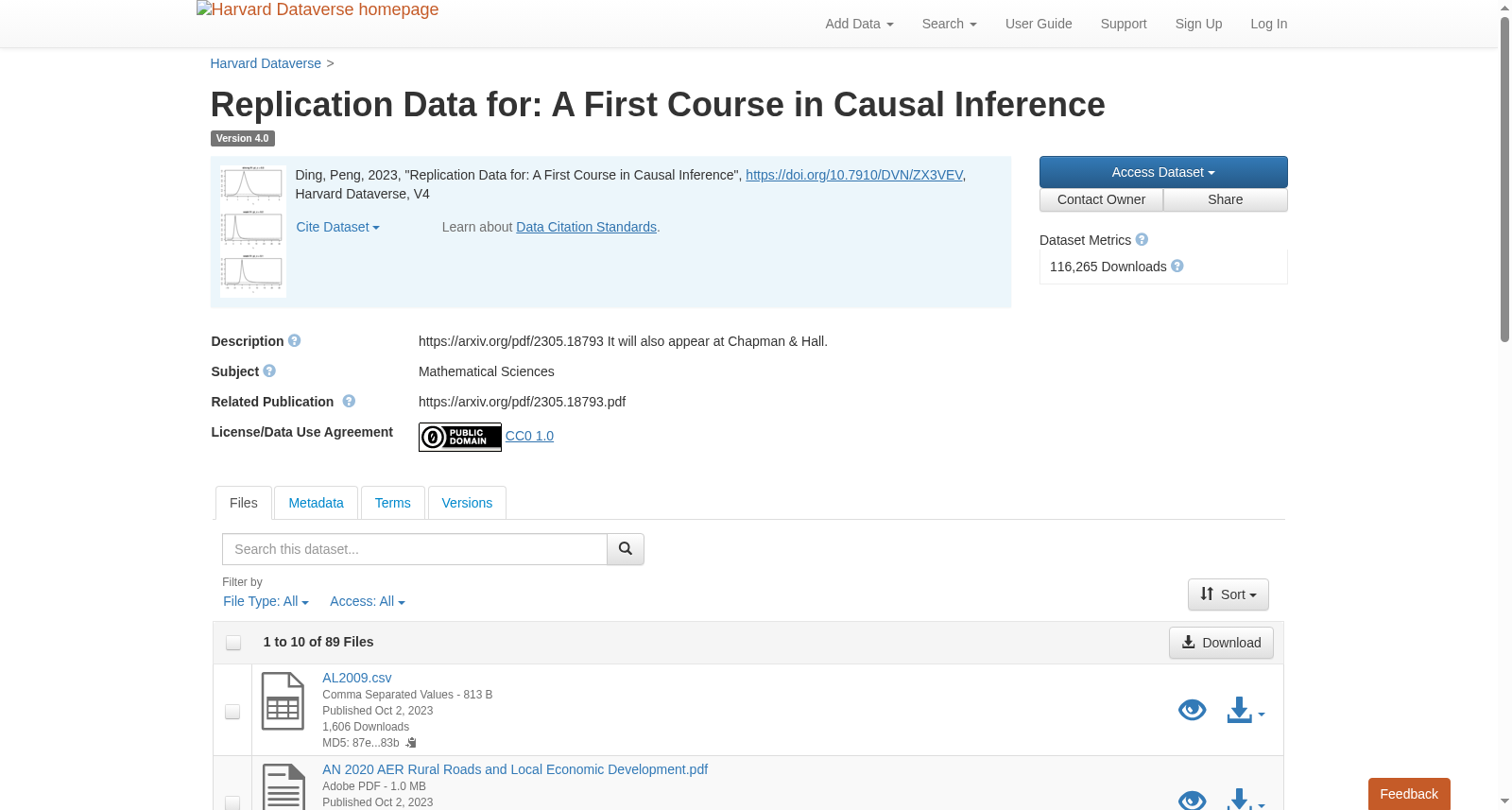Copy MD5 checksum icon for AL2009.csv
Screen dimensions: 1512x810
click(411, 743)
